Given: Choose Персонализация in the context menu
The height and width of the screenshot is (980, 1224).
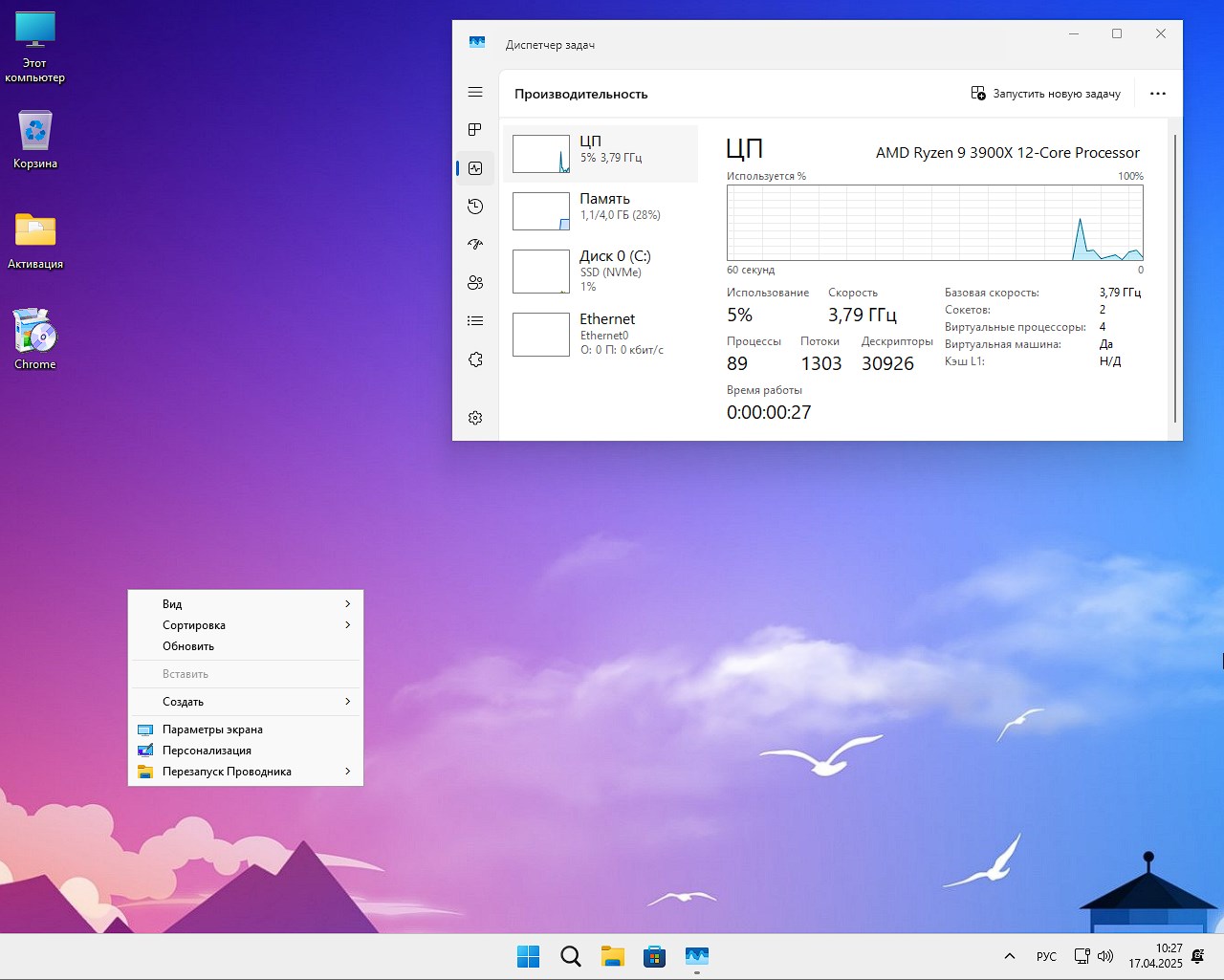Looking at the screenshot, I should pyautogui.click(x=207, y=751).
